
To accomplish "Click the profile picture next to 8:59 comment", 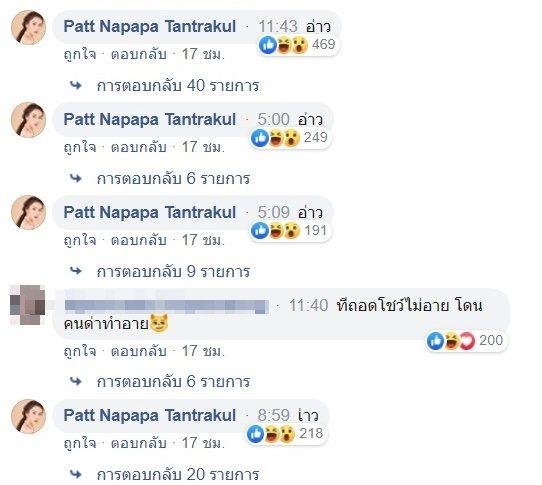I will [x=28, y=416].
